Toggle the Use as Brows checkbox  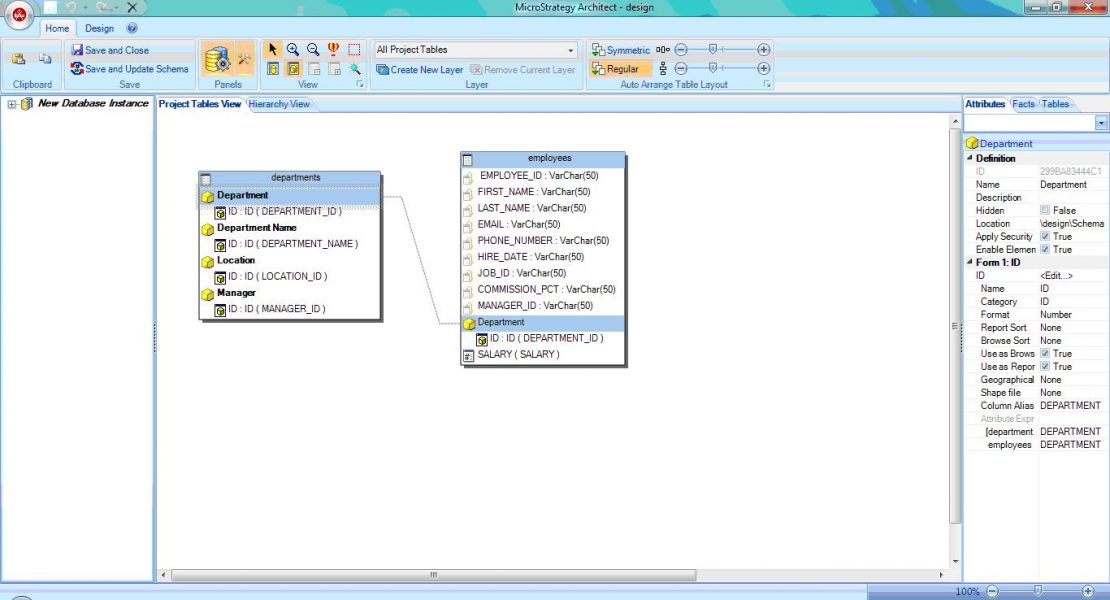[x=1045, y=353]
